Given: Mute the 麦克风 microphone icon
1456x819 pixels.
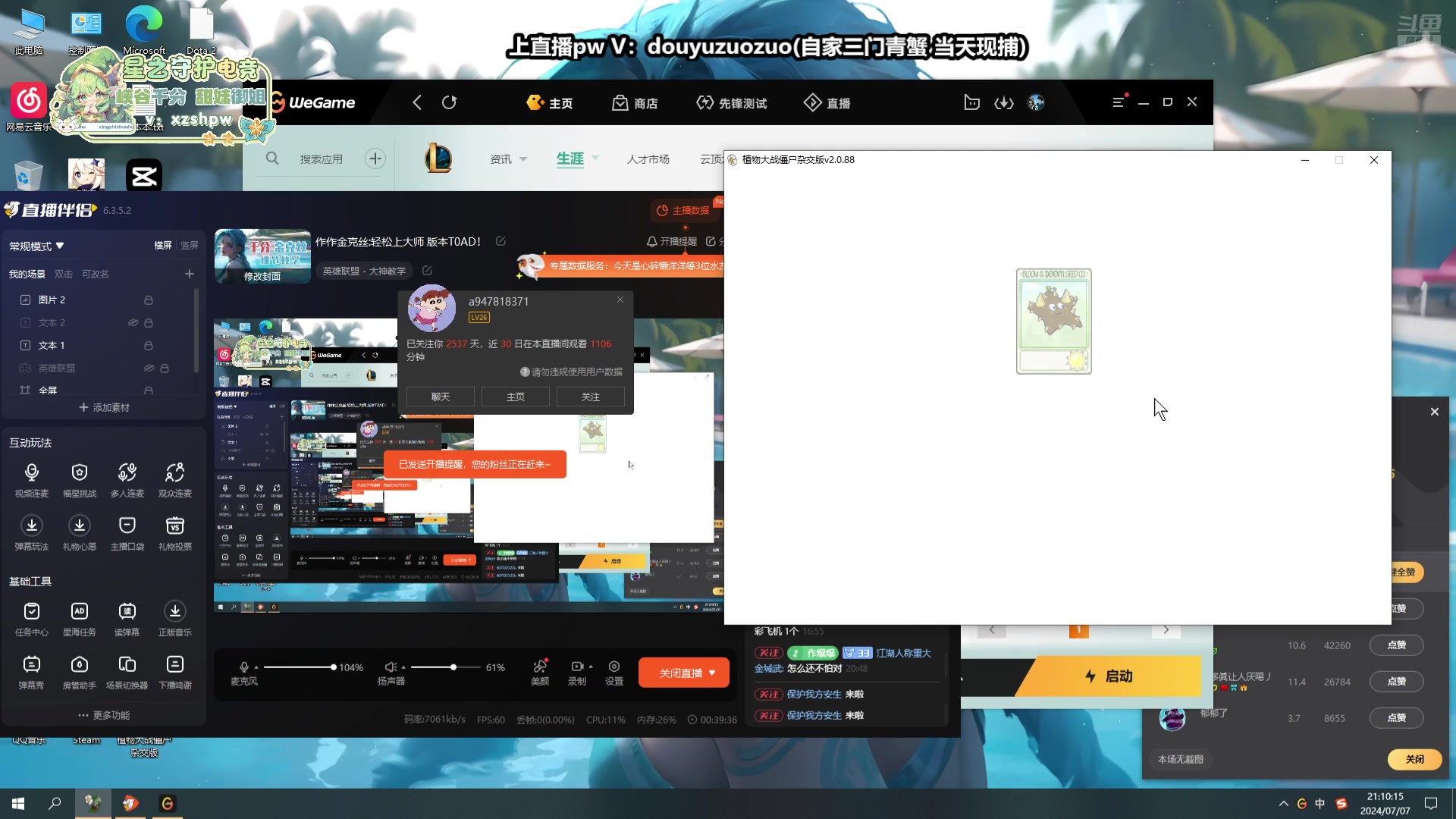Looking at the screenshot, I should pos(244,667).
